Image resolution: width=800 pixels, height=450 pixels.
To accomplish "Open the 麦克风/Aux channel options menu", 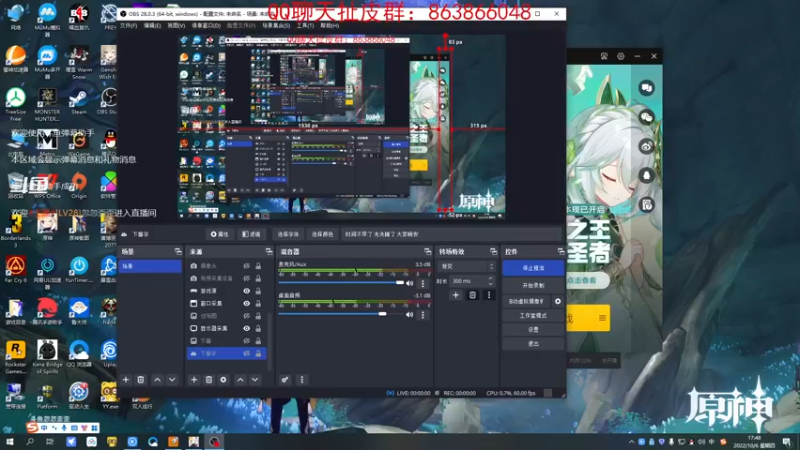I will pos(422,283).
